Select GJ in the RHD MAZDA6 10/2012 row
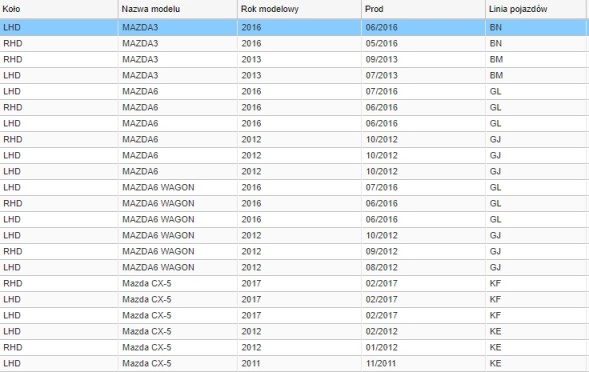 (495, 139)
